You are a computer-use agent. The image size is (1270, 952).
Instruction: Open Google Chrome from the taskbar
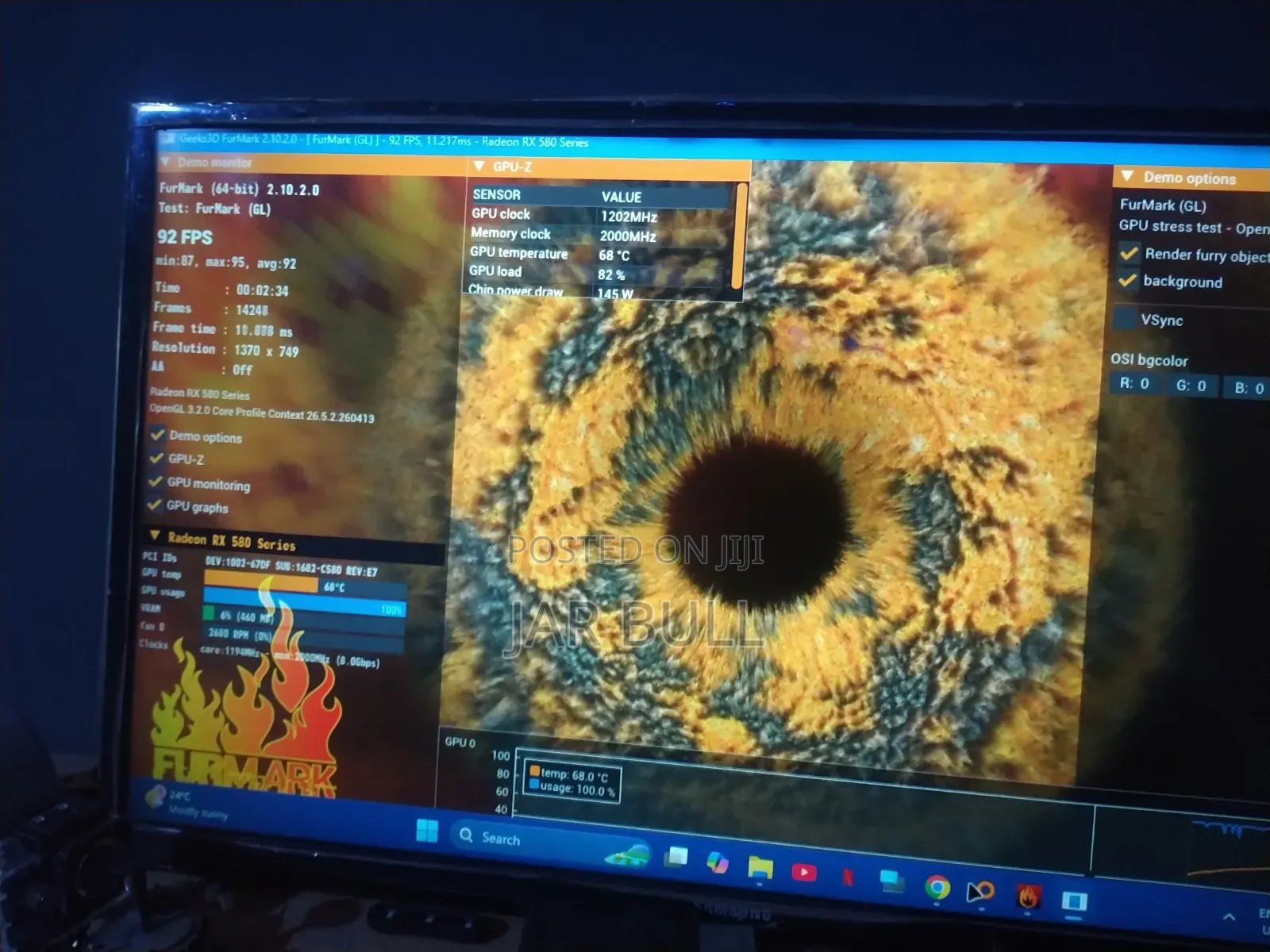click(937, 887)
